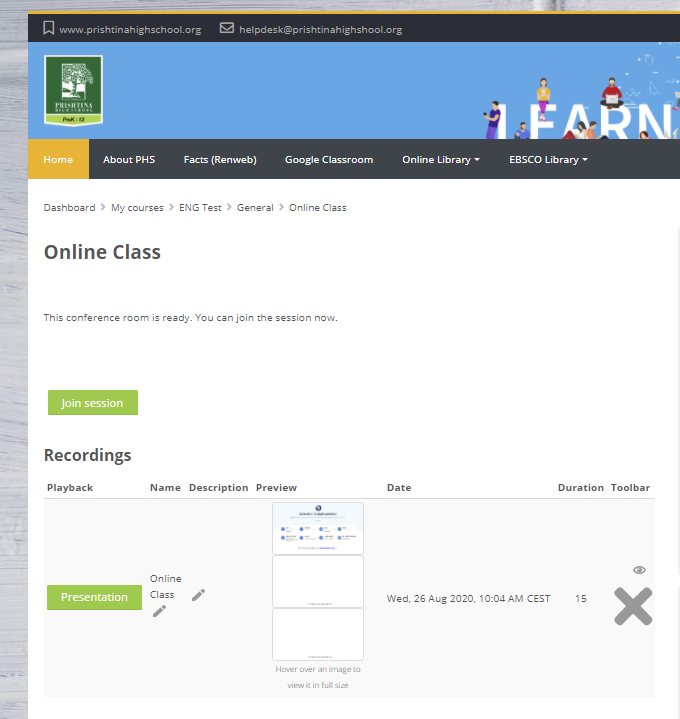The image size is (680, 719).
Task: Open the Facts (Renweb) menu item
Action: click(x=220, y=160)
